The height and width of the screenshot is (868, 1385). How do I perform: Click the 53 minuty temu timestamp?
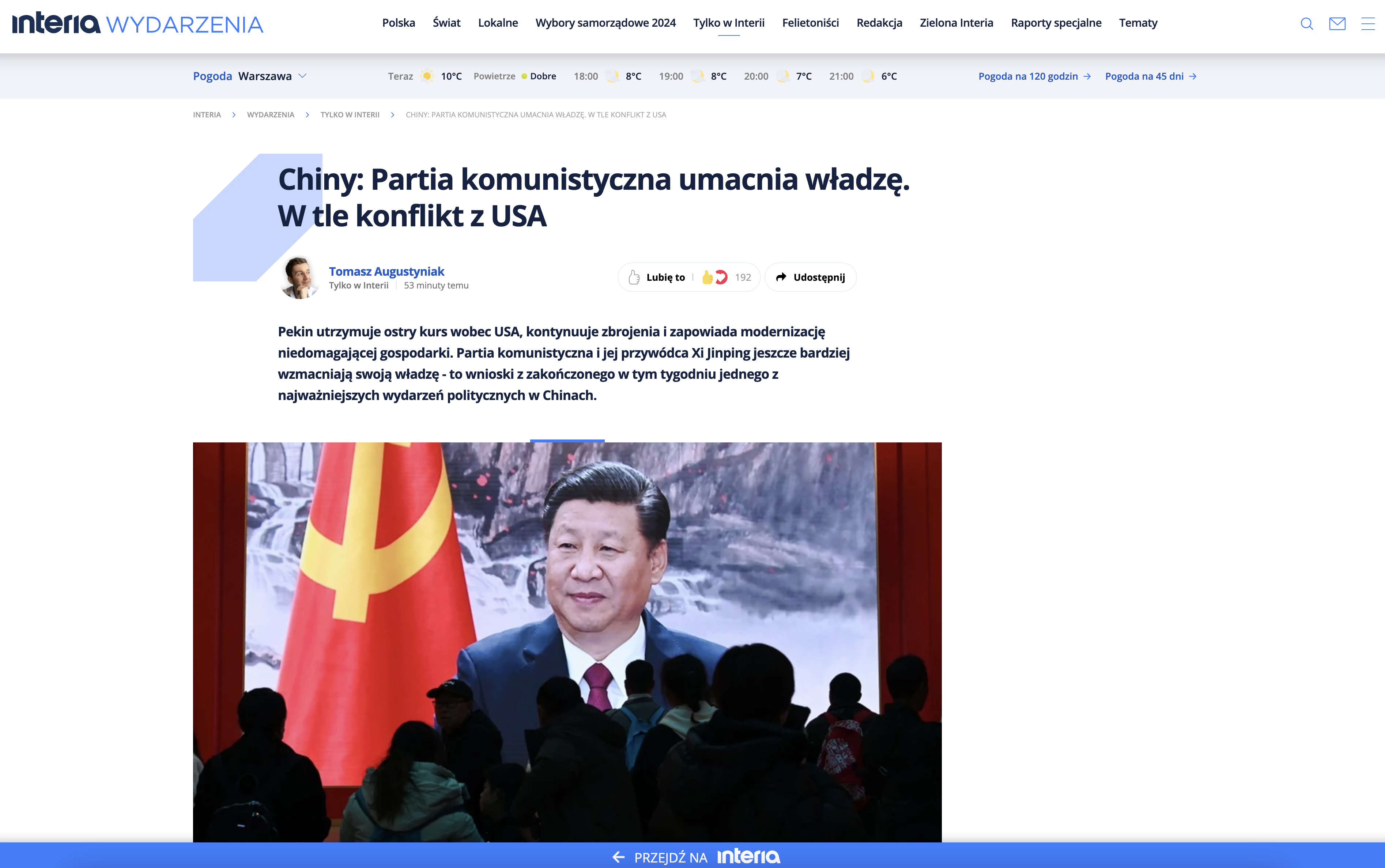[x=436, y=285]
